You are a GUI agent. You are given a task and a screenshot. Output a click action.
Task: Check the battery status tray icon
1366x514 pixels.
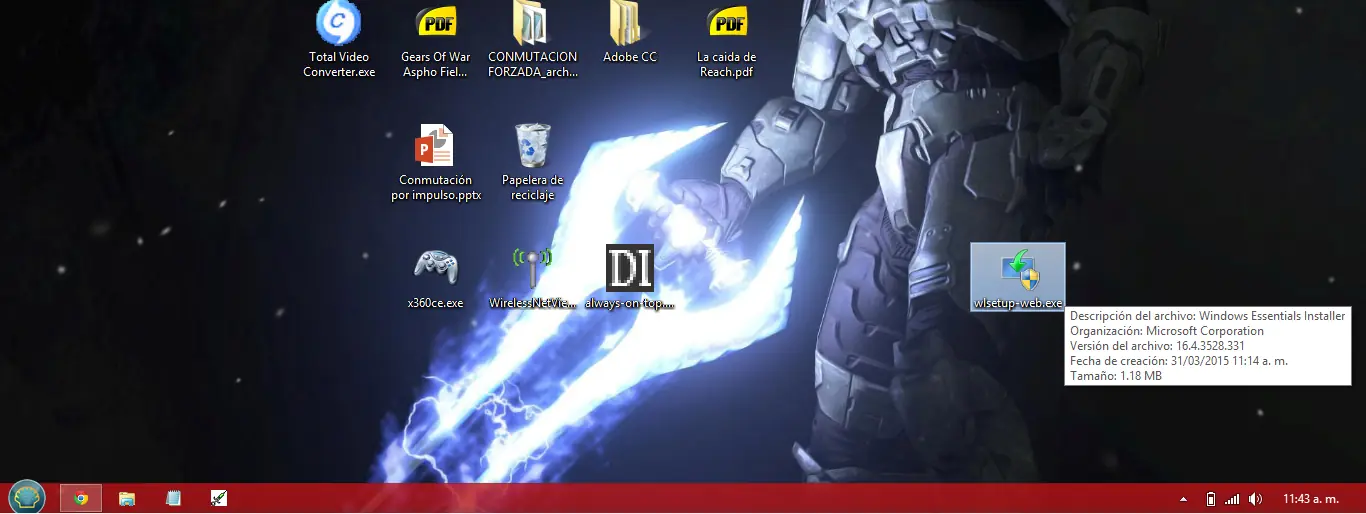[1210, 499]
